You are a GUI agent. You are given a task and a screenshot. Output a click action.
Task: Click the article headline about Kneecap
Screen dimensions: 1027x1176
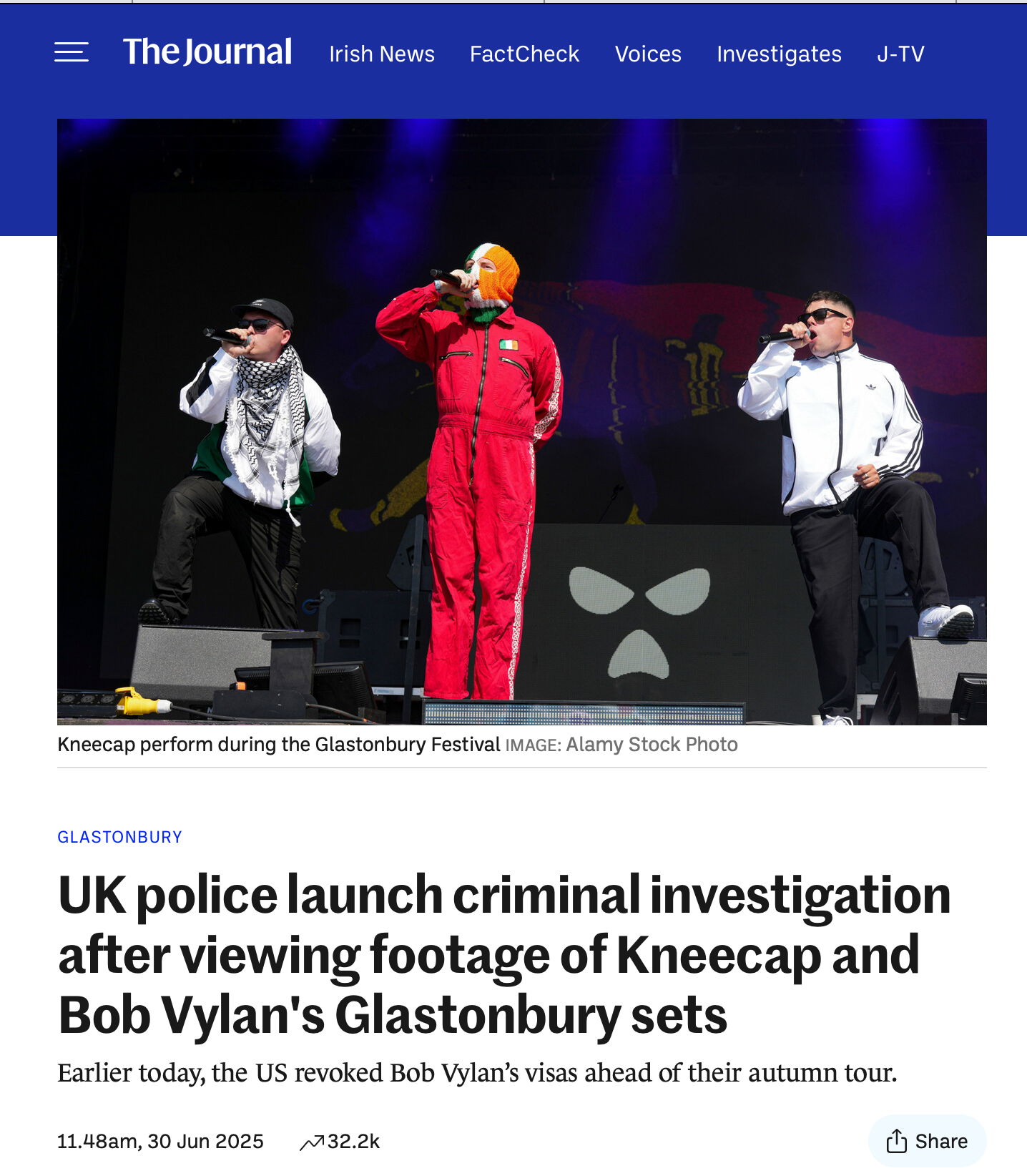[504, 954]
